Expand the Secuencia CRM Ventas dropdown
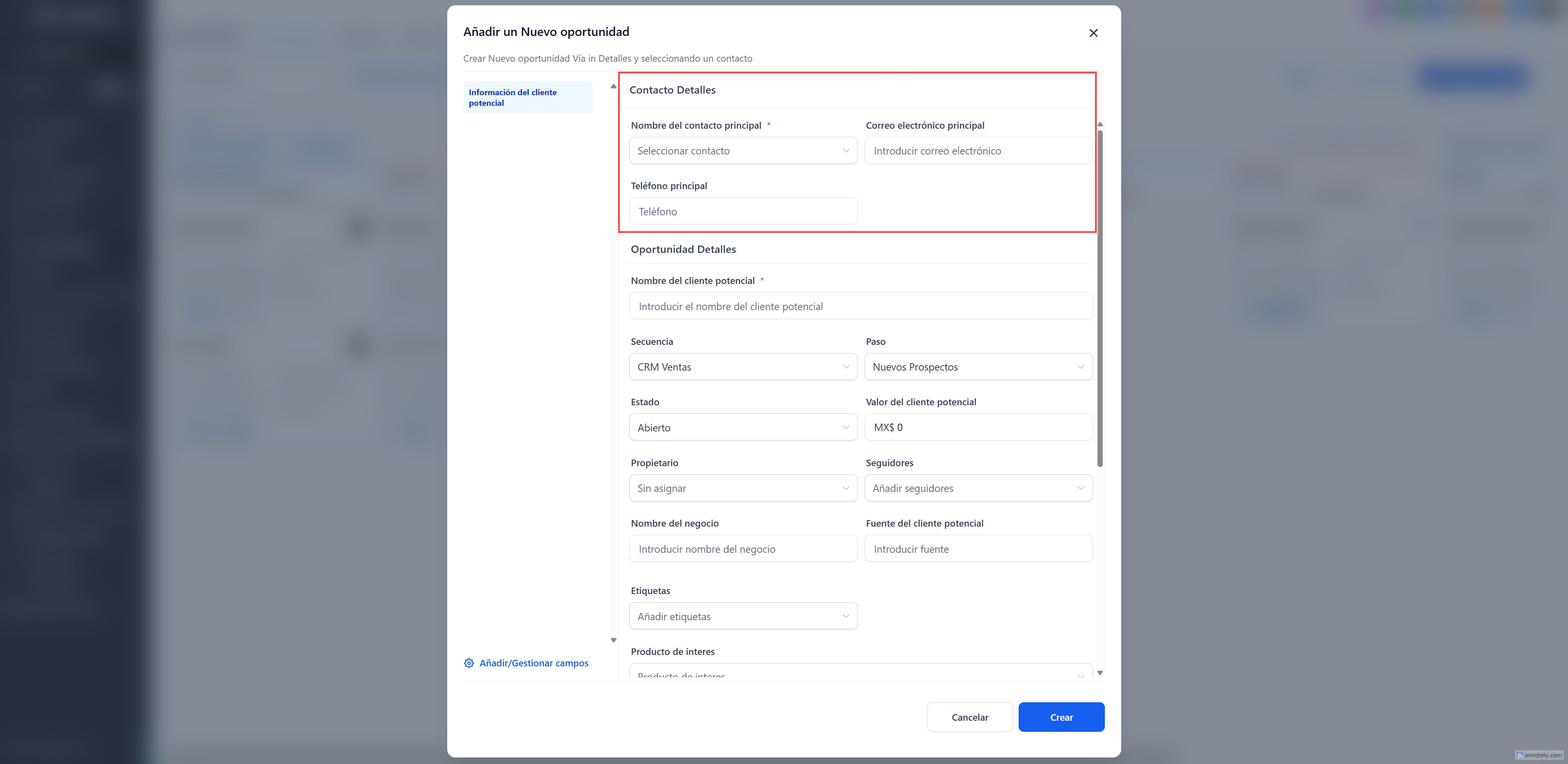1568x764 pixels. 743,366
